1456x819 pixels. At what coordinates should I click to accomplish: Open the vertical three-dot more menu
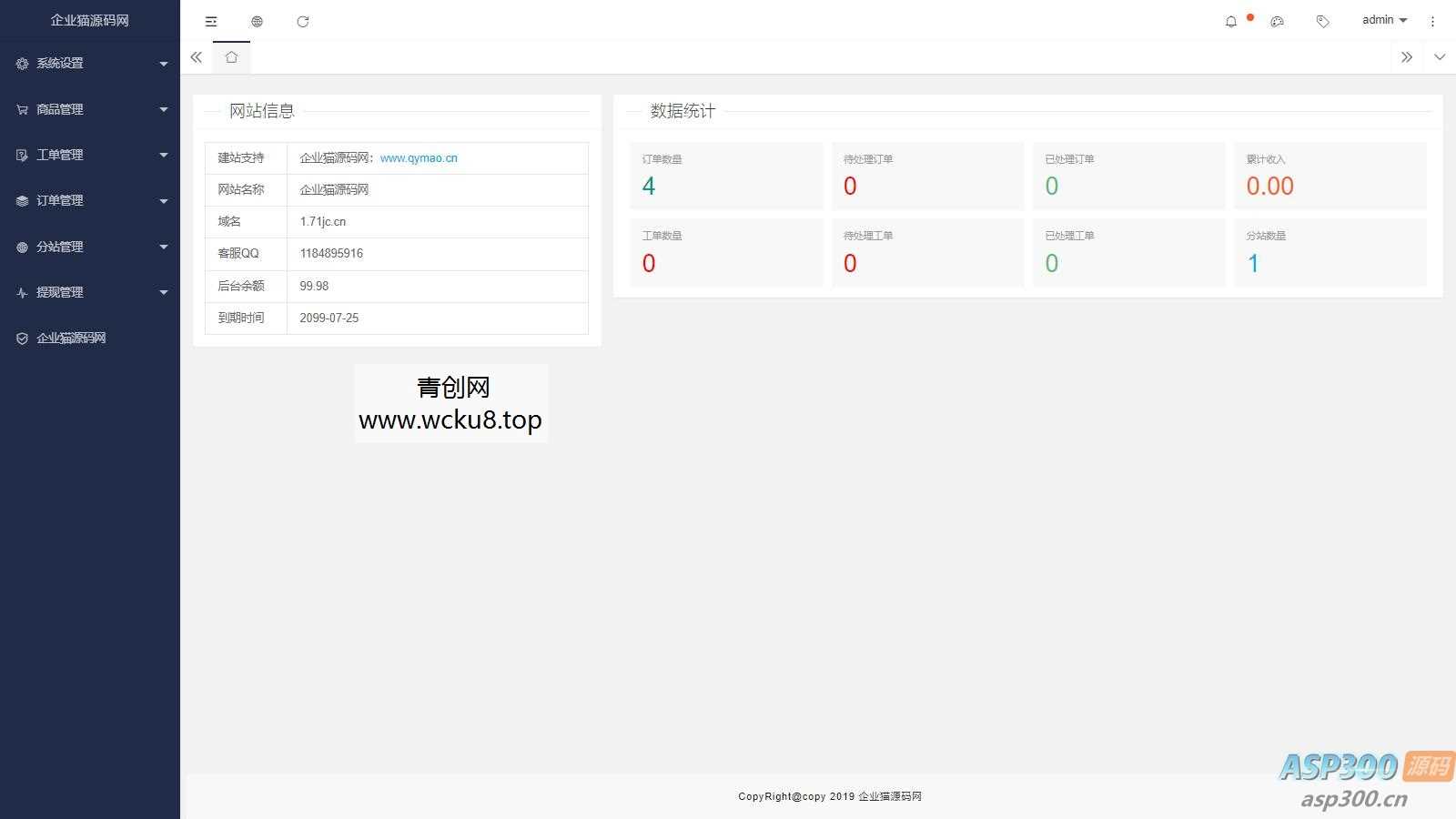pos(1432,22)
